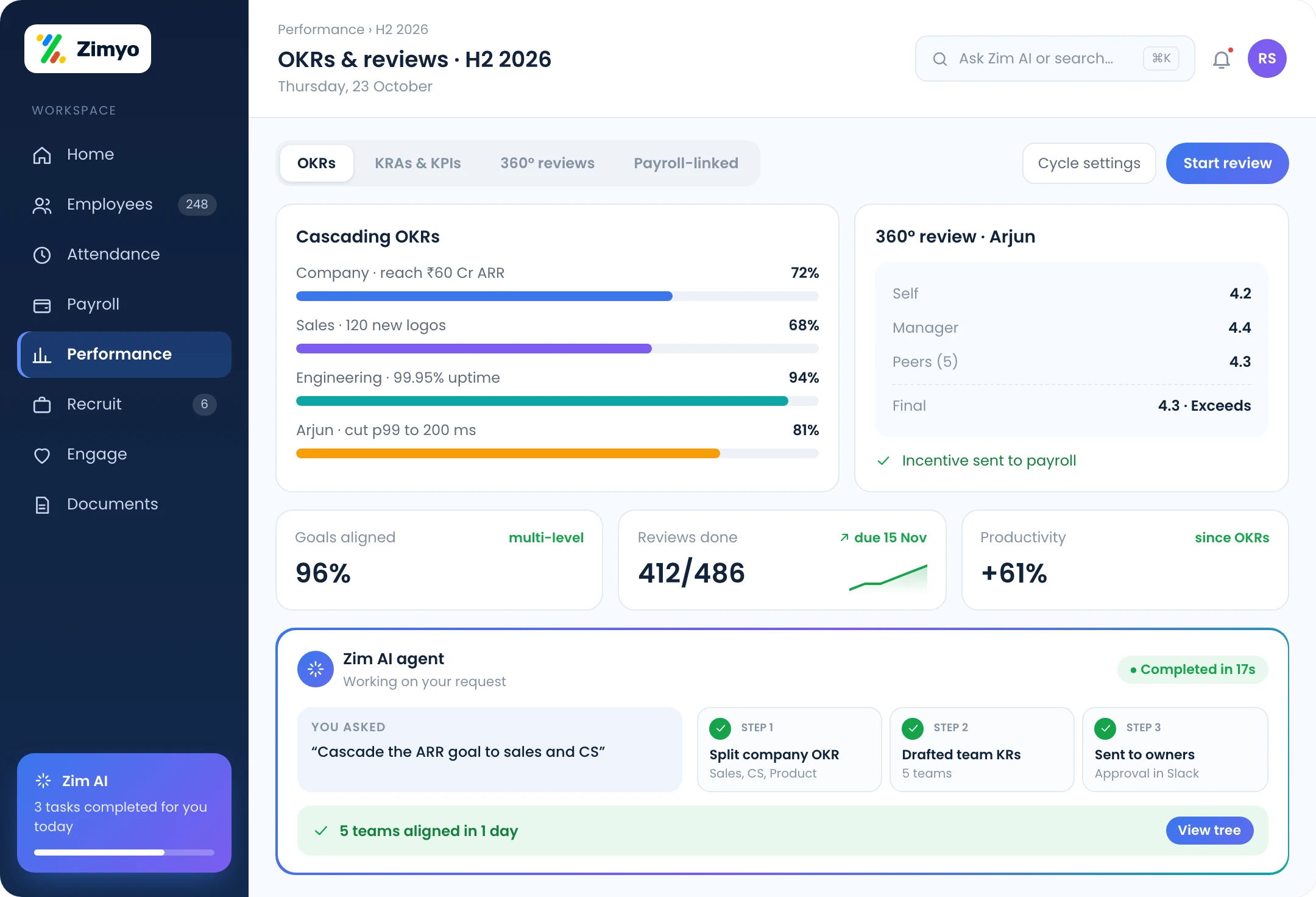Screen dimensions: 1316x897
Task: Open the Zim AI sidebar card
Action: pyautogui.click(x=124, y=813)
